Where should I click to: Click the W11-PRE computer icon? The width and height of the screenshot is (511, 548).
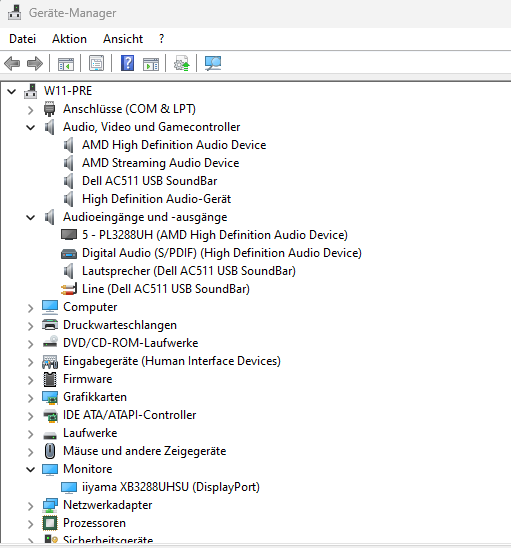pyautogui.click(x=30, y=91)
